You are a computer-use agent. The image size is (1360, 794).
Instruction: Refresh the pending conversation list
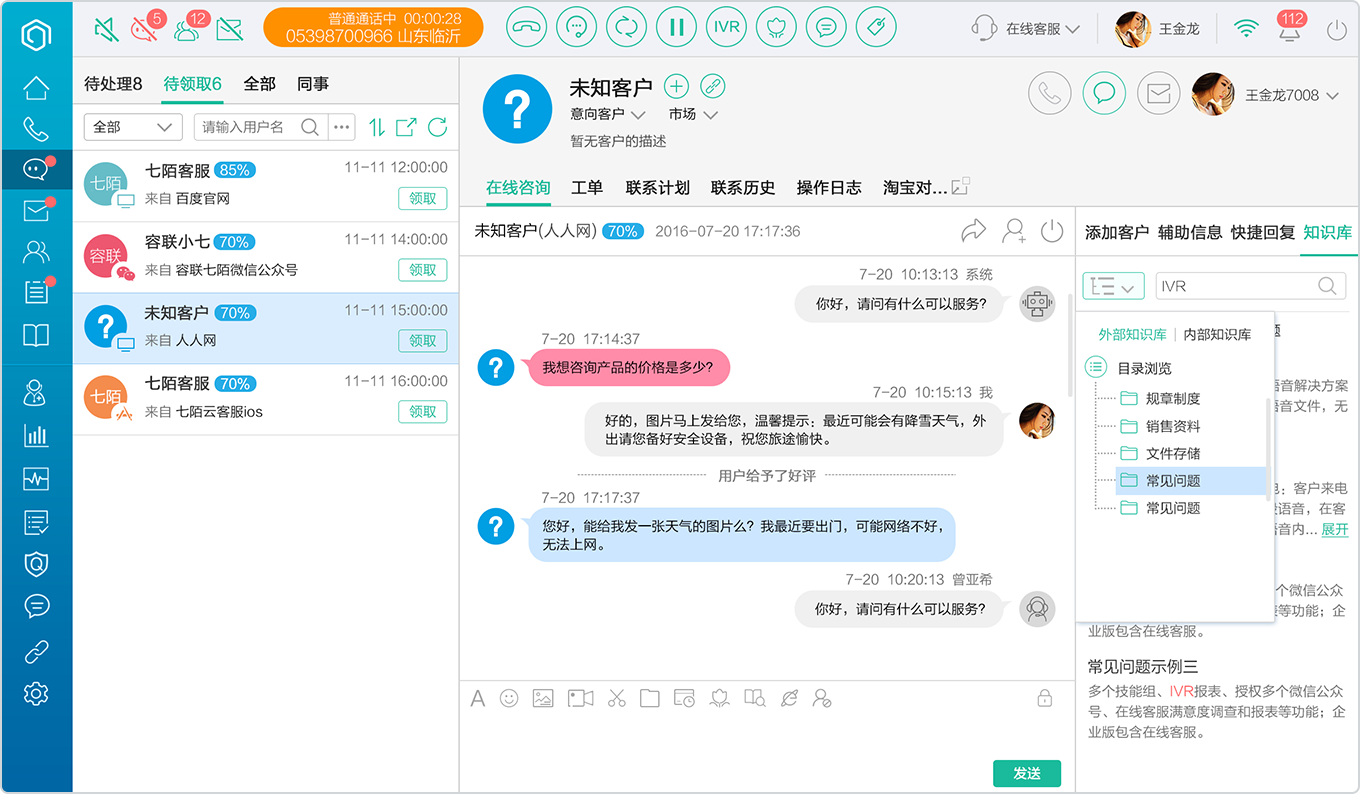coord(437,127)
